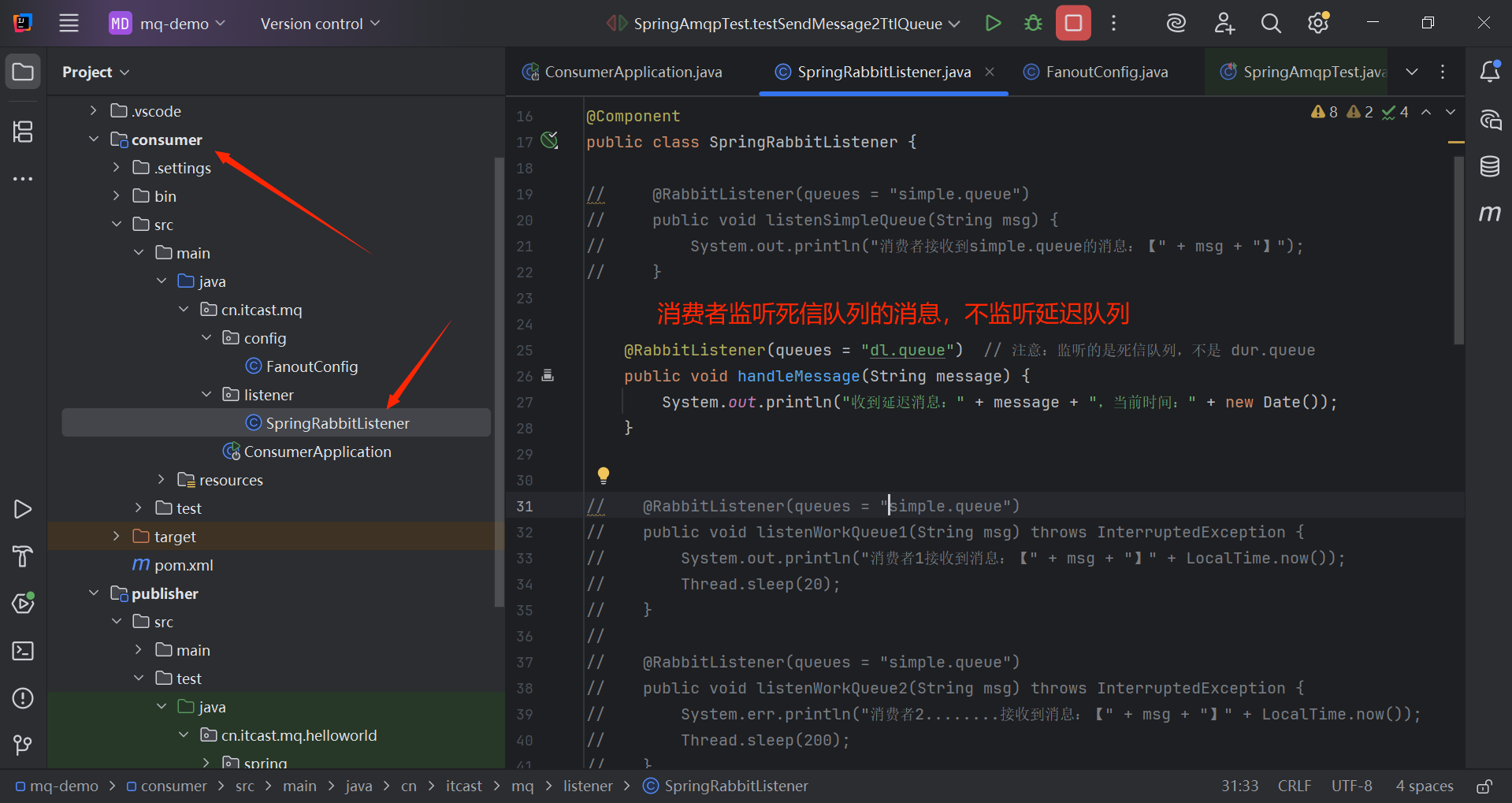This screenshot has height=803, width=1512.
Task: Collapse the publisher module folder
Action: [x=94, y=593]
